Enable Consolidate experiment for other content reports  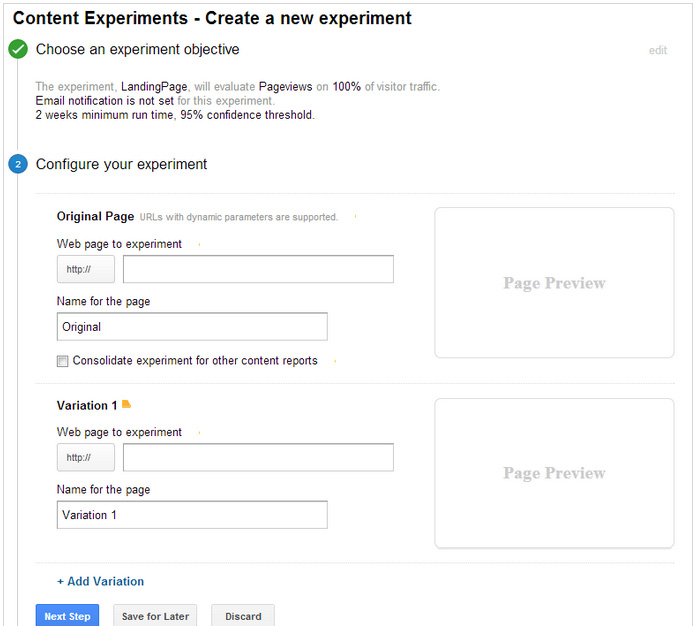click(x=63, y=361)
